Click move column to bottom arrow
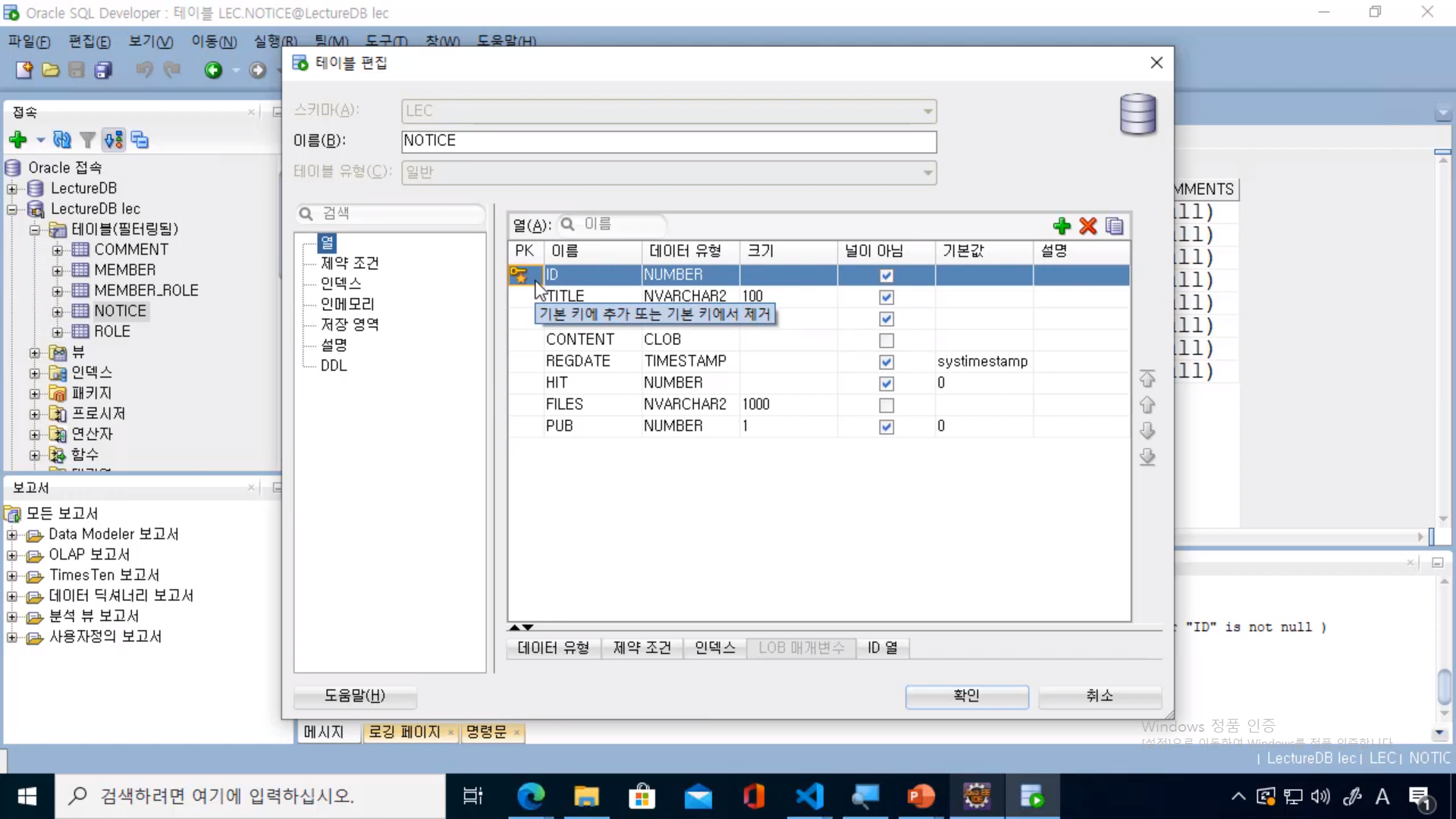1456x819 pixels. pyautogui.click(x=1147, y=457)
